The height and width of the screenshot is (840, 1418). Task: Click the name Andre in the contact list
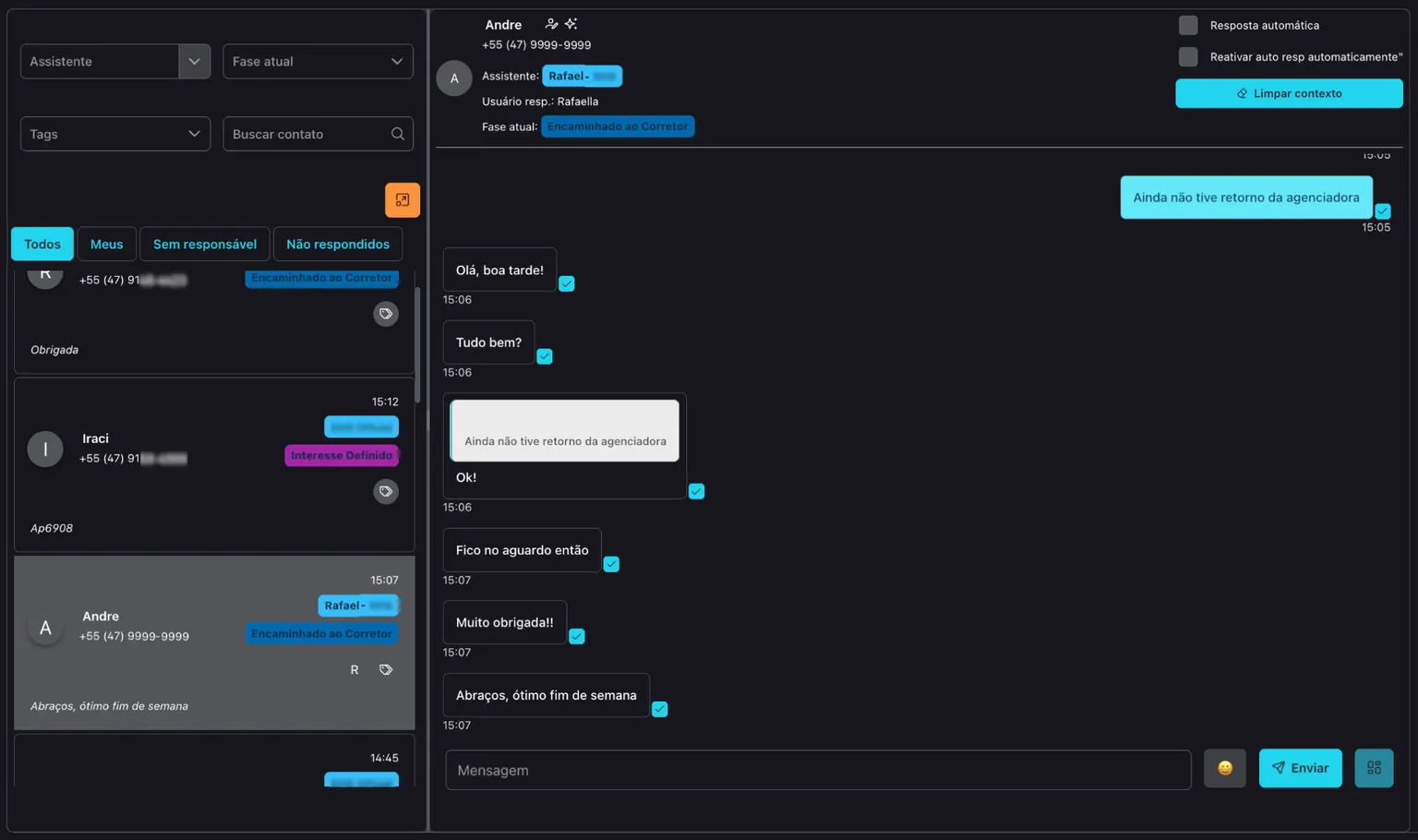click(x=101, y=616)
